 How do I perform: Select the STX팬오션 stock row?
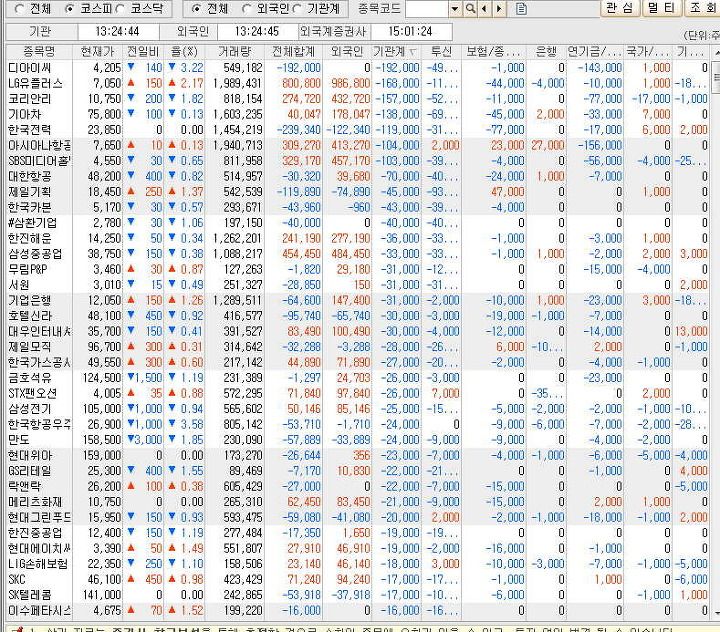[x=358, y=394]
